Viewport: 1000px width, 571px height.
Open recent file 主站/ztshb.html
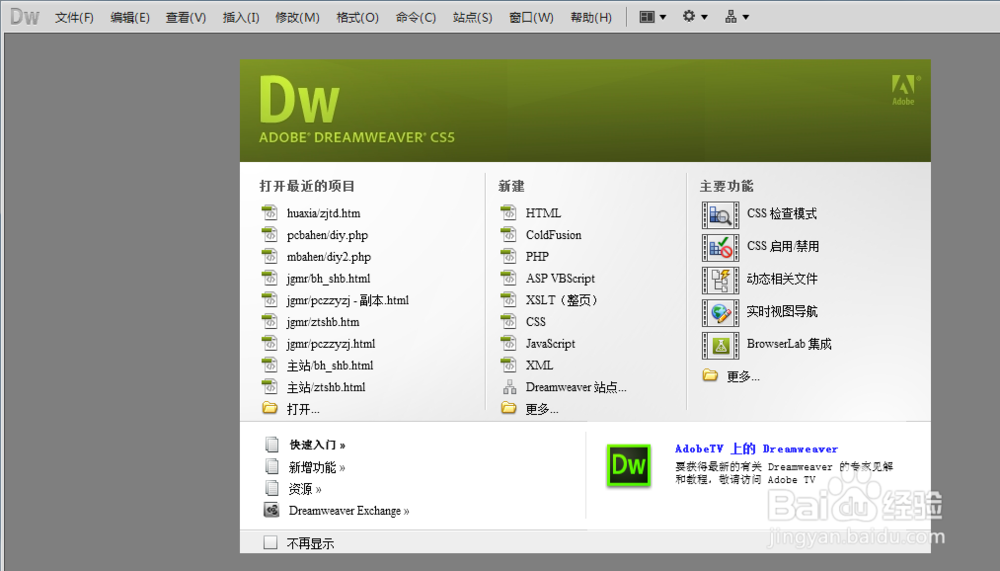click(x=326, y=387)
